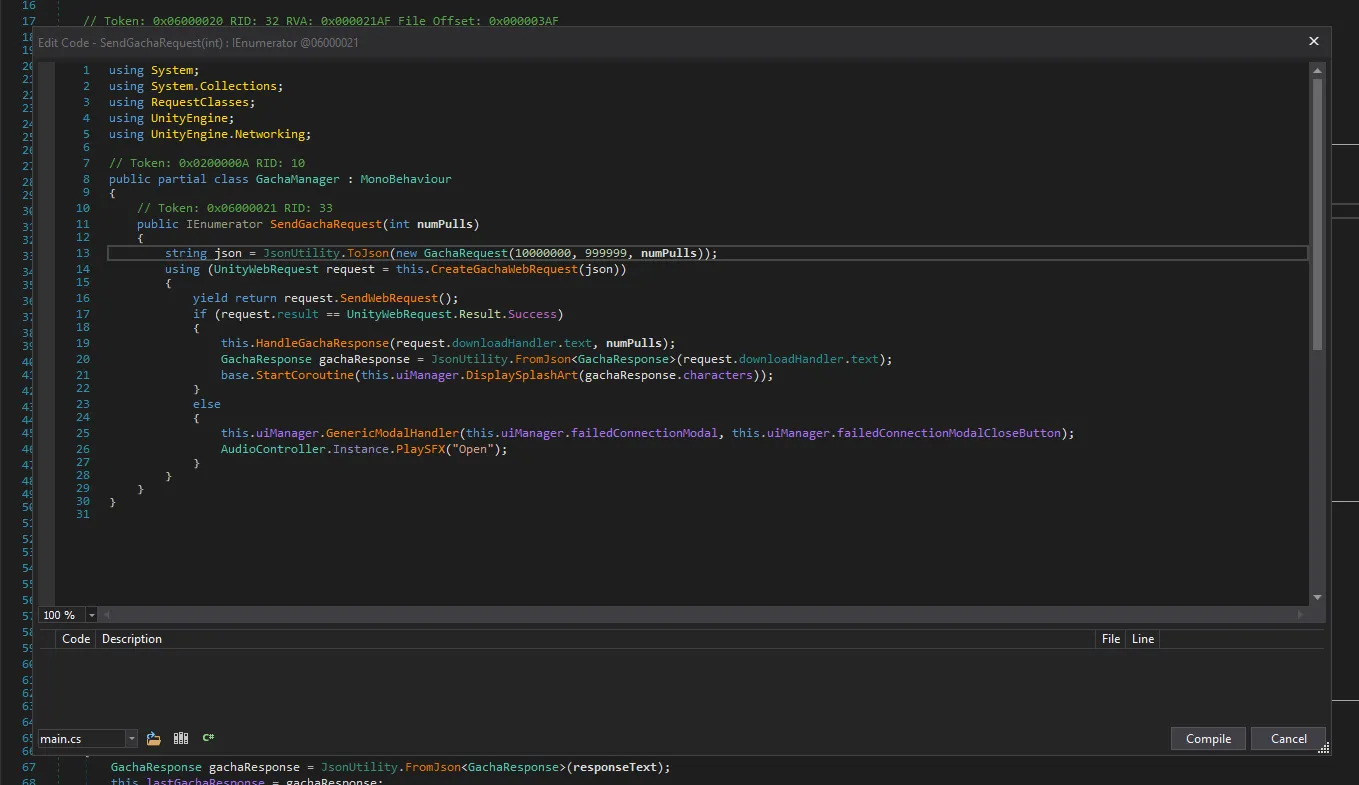The height and width of the screenshot is (785, 1359).
Task: Click the Compile button
Action: (x=1208, y=738)
